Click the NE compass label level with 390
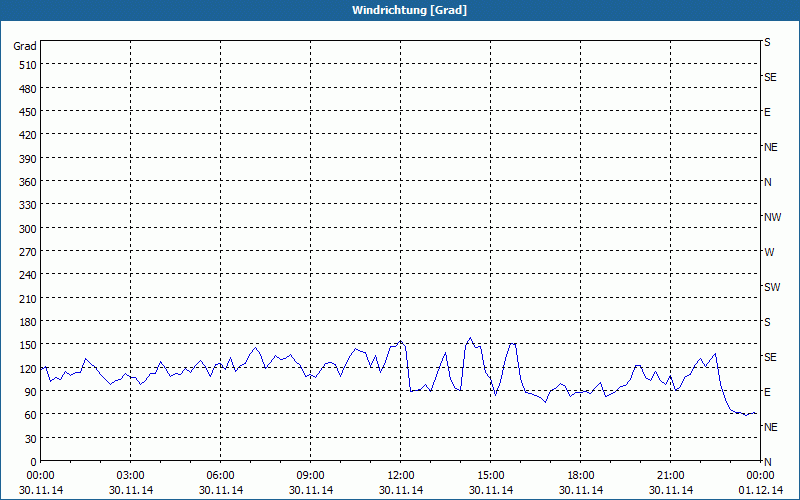This screenshot has width=800, height=500. click(771, 147)
